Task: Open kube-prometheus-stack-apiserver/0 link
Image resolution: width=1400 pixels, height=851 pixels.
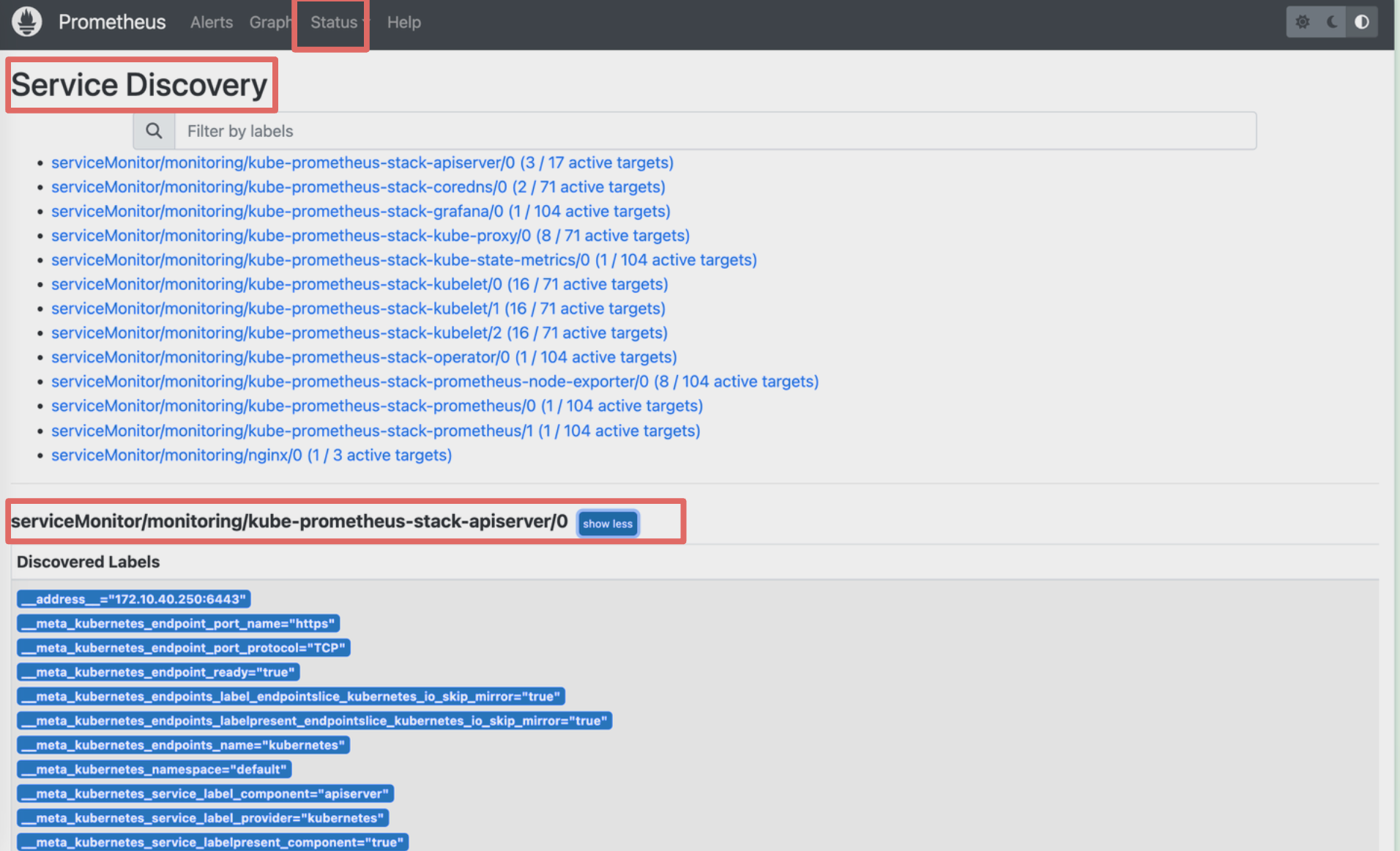Action: coord(362,163)
